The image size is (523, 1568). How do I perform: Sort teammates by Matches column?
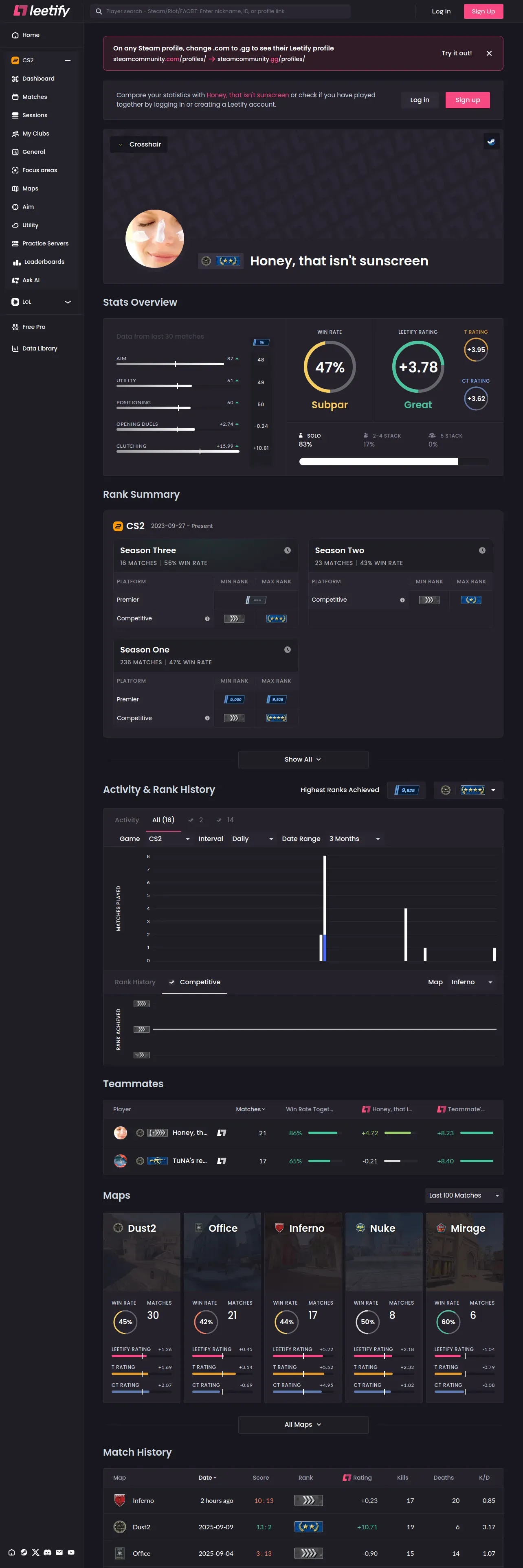pyautogui.click(x=250, y=1109)
